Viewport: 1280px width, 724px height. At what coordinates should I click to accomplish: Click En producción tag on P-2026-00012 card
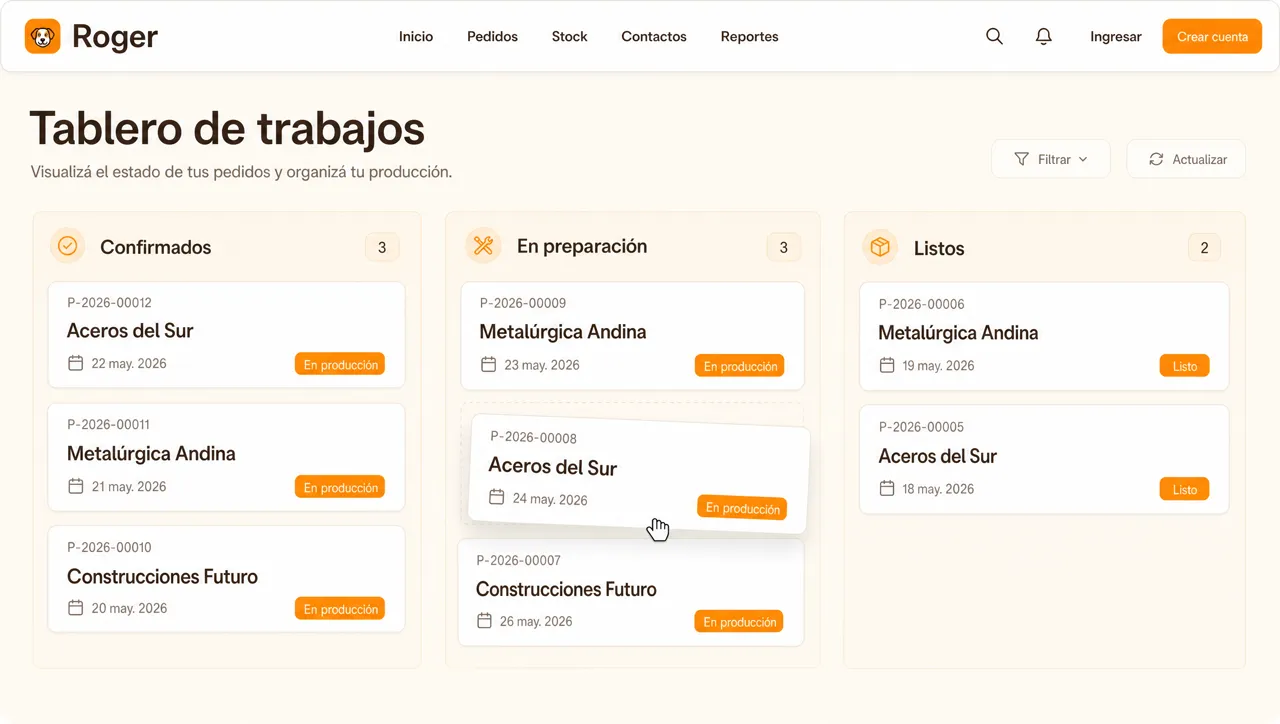340,365
